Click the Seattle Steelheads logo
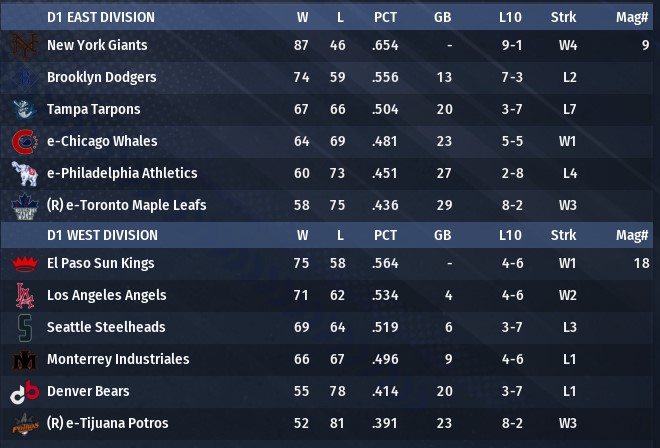 pyautogui.click(x=23, y=328)
